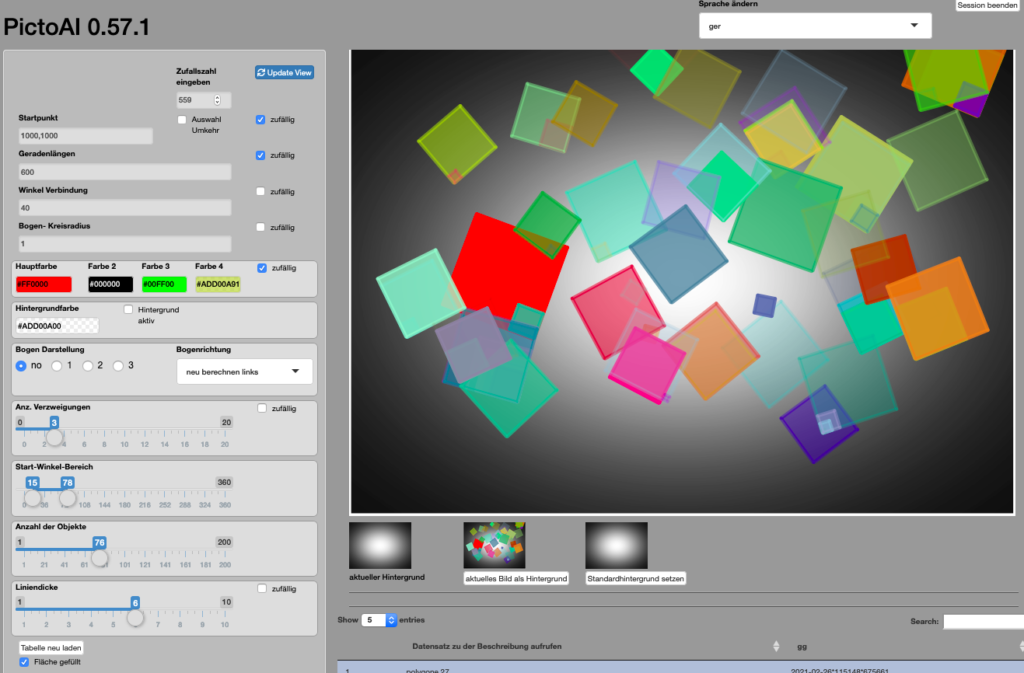
Task: Click the aktueller Hintergrund thumbnail
Action: tap(380, 545)
